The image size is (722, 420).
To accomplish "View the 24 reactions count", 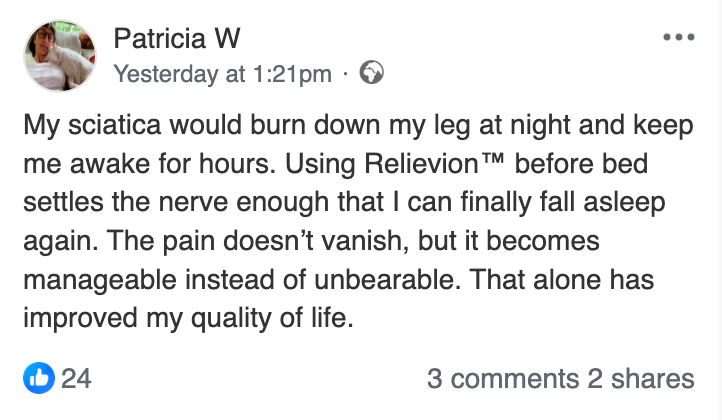I will point(77,379).
